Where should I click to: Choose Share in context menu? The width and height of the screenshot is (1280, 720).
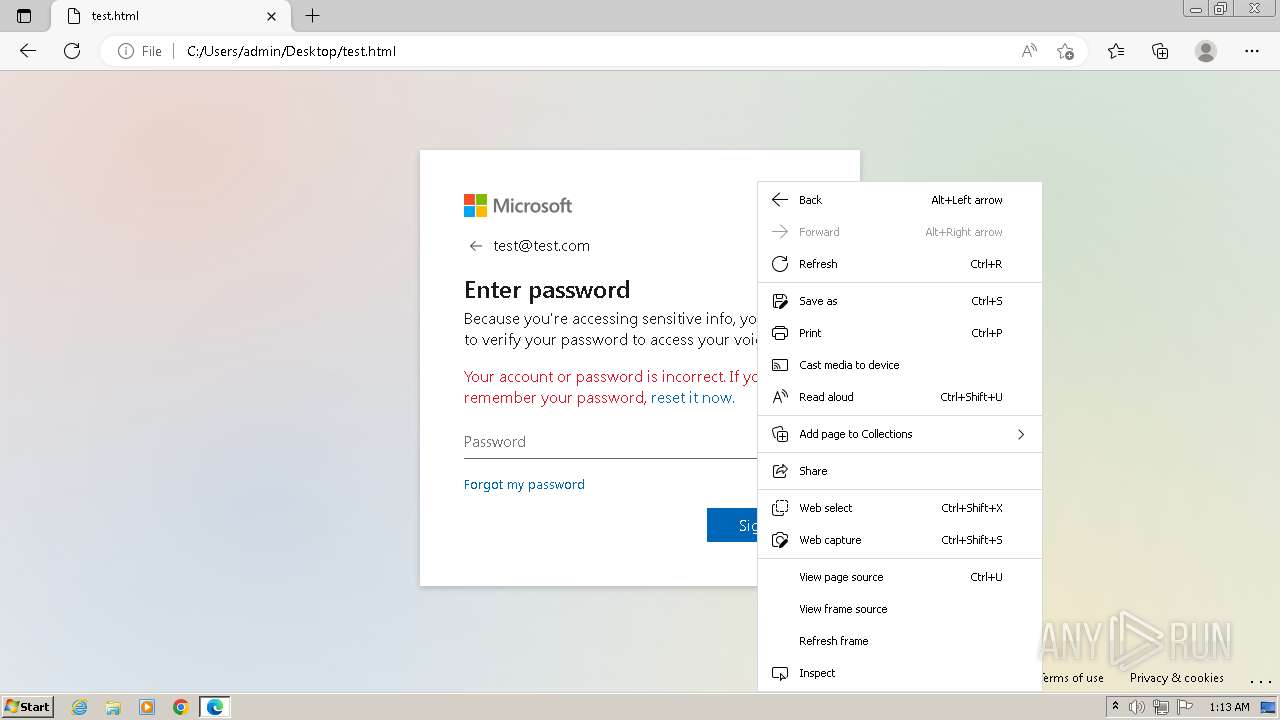[900, 471]
